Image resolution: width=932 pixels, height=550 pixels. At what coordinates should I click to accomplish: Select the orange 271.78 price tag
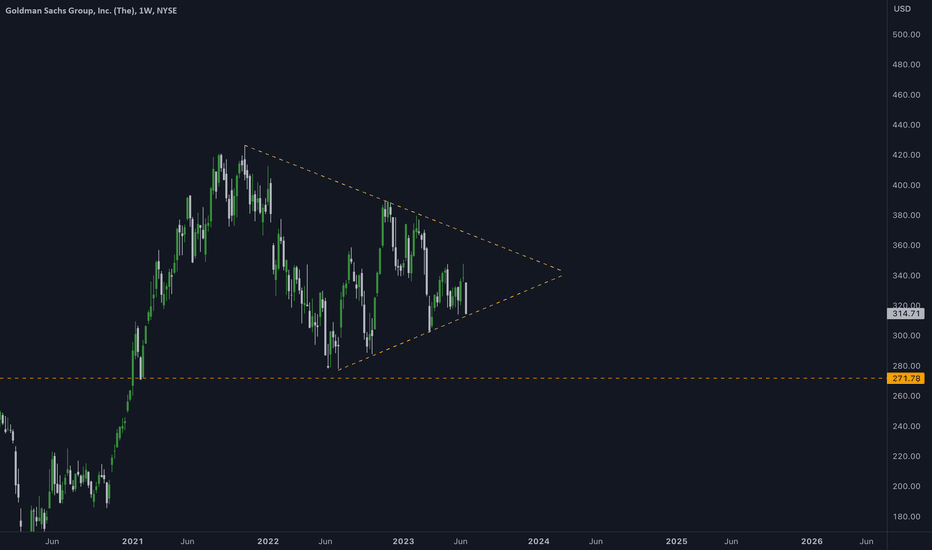[906, 378]
